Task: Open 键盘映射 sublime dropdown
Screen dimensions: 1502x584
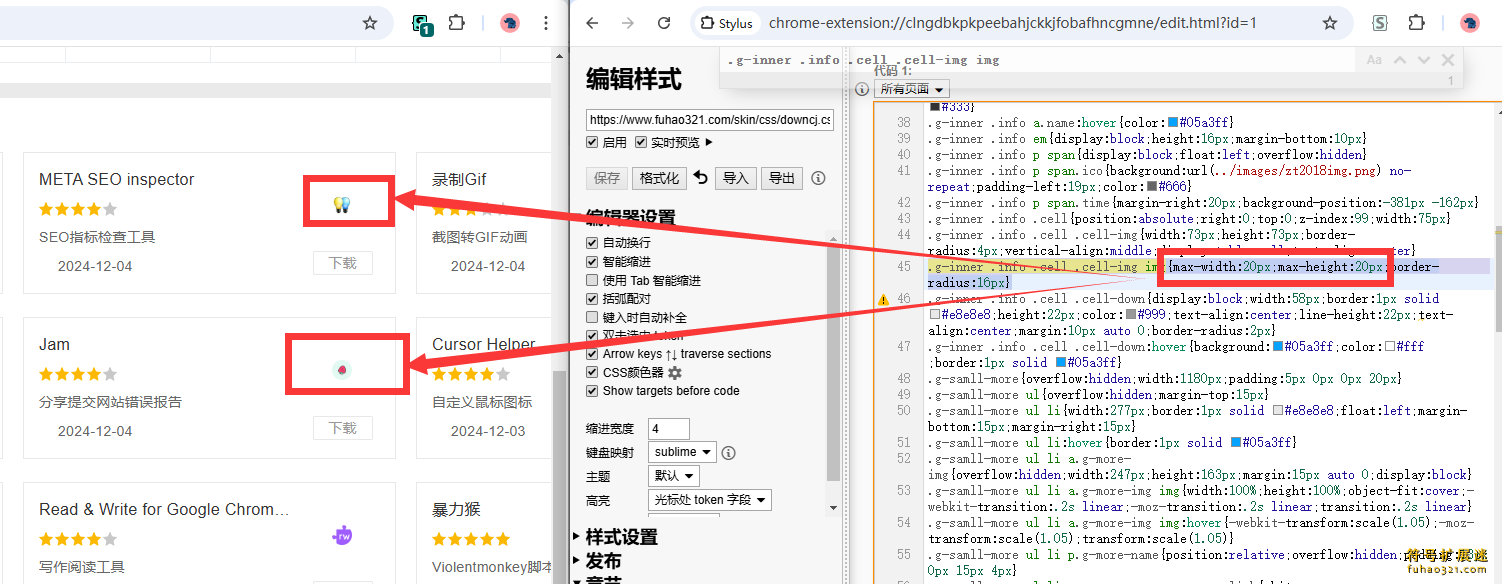Action: [x=682, y=452]
